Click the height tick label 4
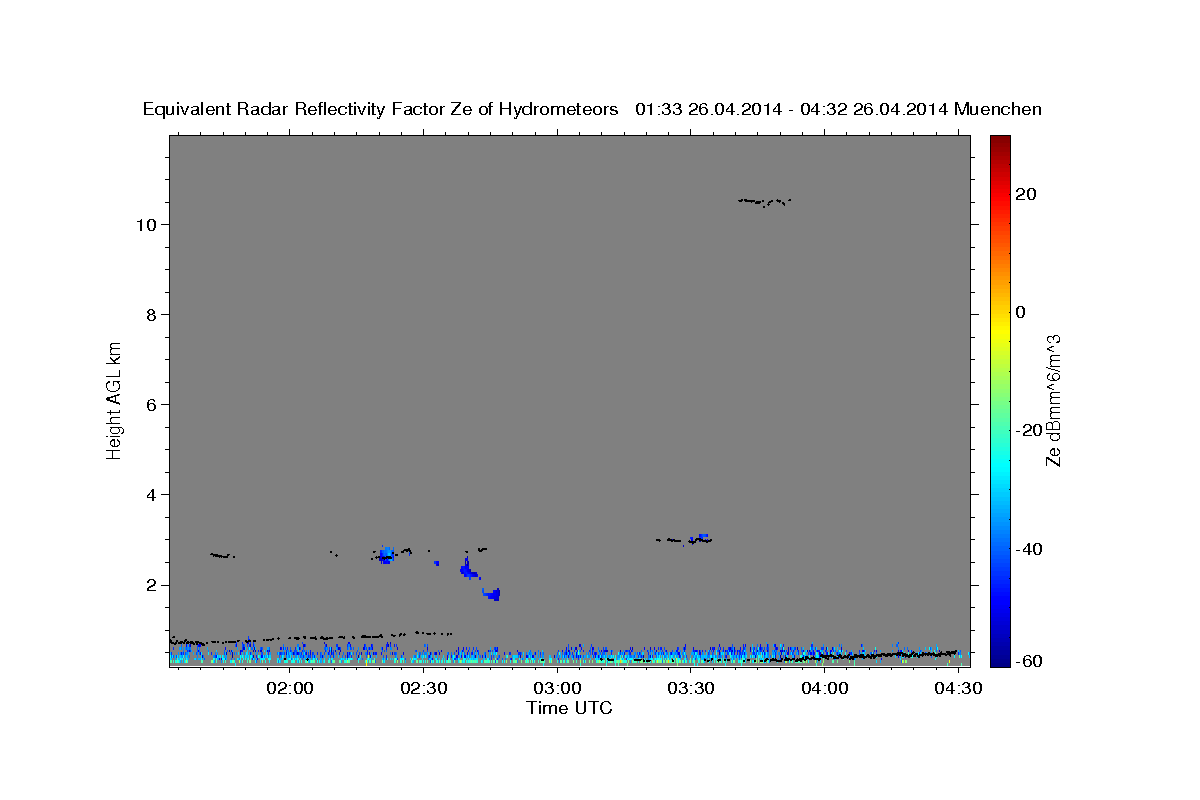 tap(153, 495)
